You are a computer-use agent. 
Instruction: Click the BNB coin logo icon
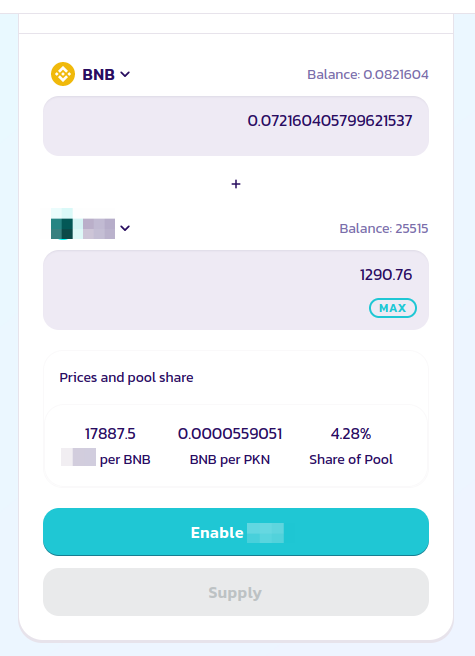[63, 74]
